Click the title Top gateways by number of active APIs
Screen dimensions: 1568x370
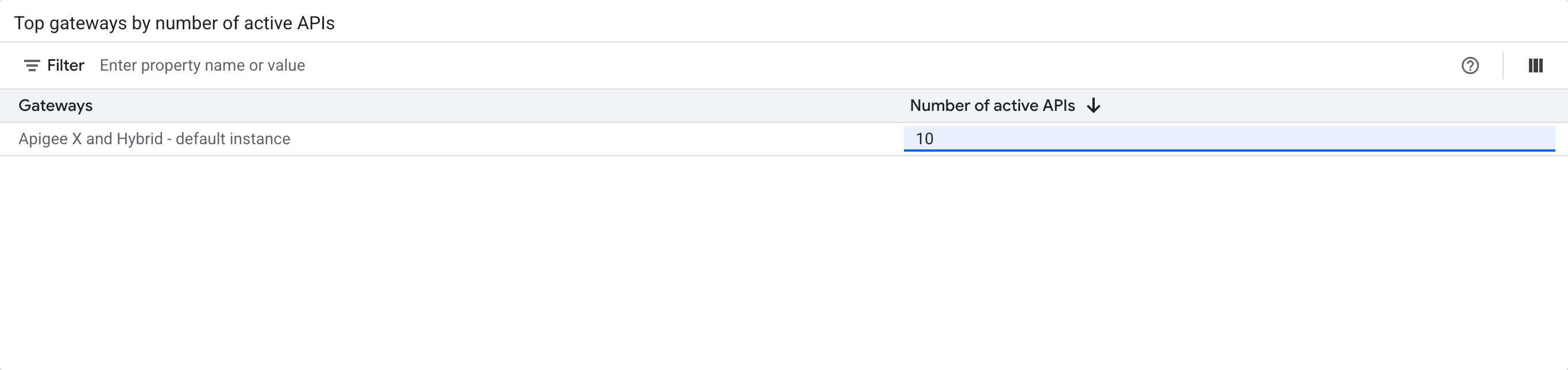pyautogui.click(x=174, y=23)
